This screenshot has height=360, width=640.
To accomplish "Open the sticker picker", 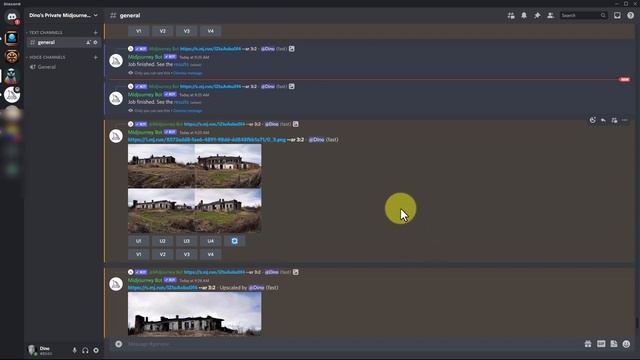I will tap(613, 344).
